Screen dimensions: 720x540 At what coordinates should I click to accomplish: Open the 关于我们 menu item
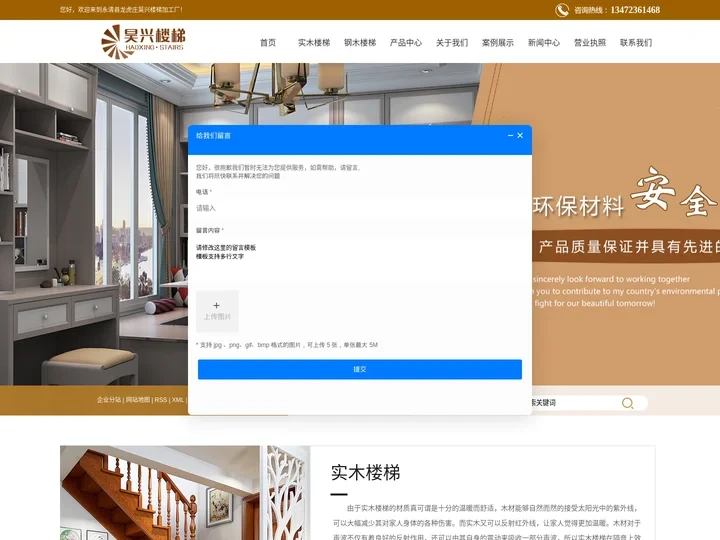coord(452,43)
